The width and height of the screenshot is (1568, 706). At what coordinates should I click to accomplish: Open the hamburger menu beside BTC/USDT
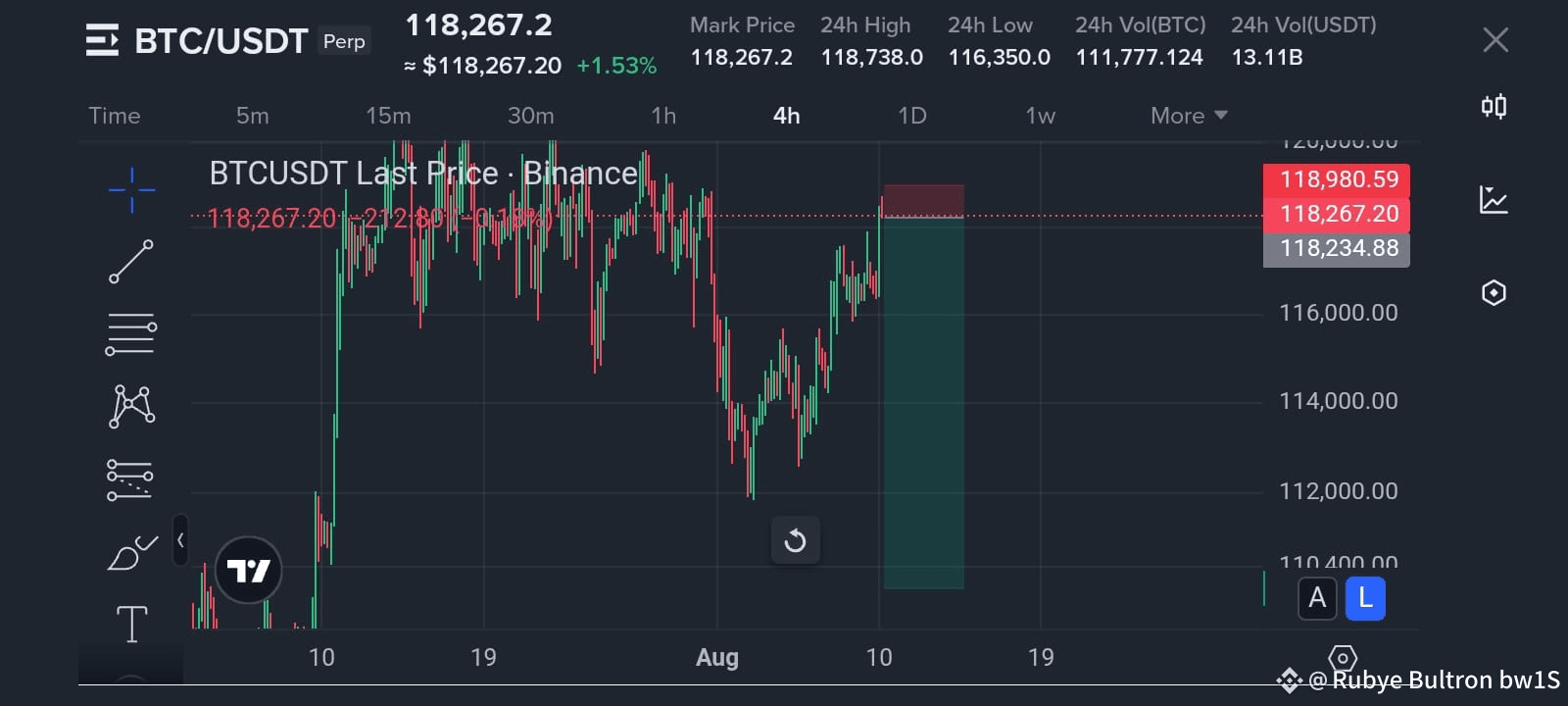[102, 40]
